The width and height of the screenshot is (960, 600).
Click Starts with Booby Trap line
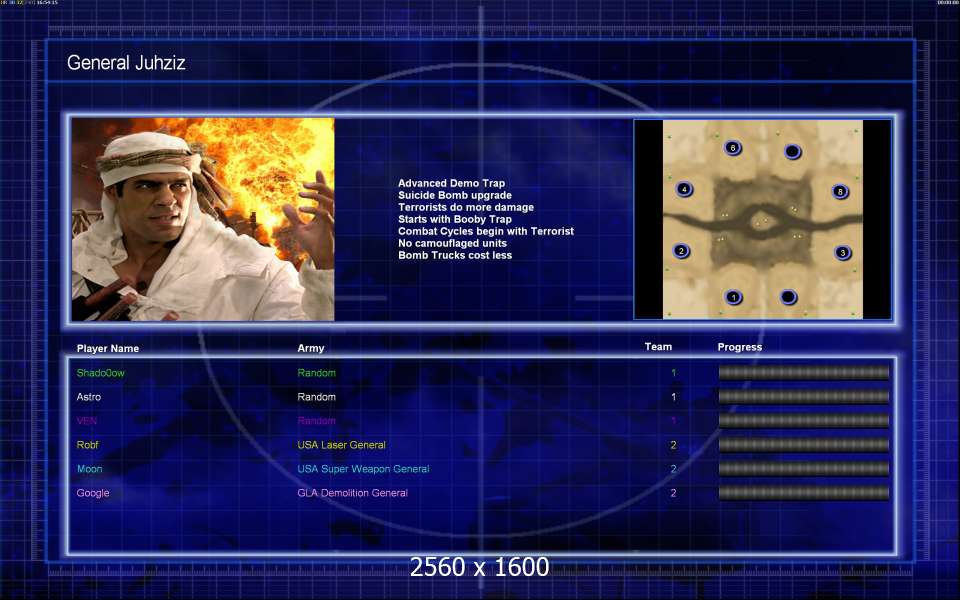click(455, 219)
